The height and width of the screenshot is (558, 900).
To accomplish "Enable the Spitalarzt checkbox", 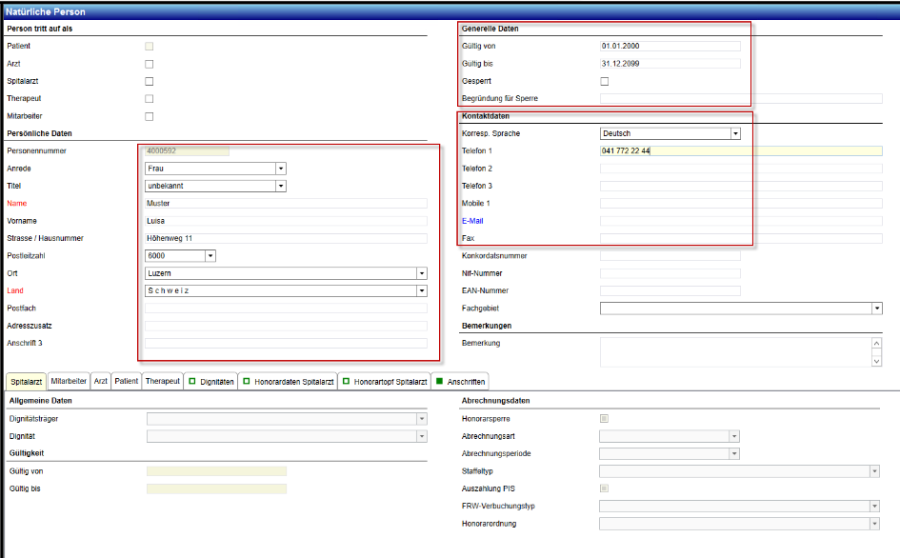I will tap(149, 81).
